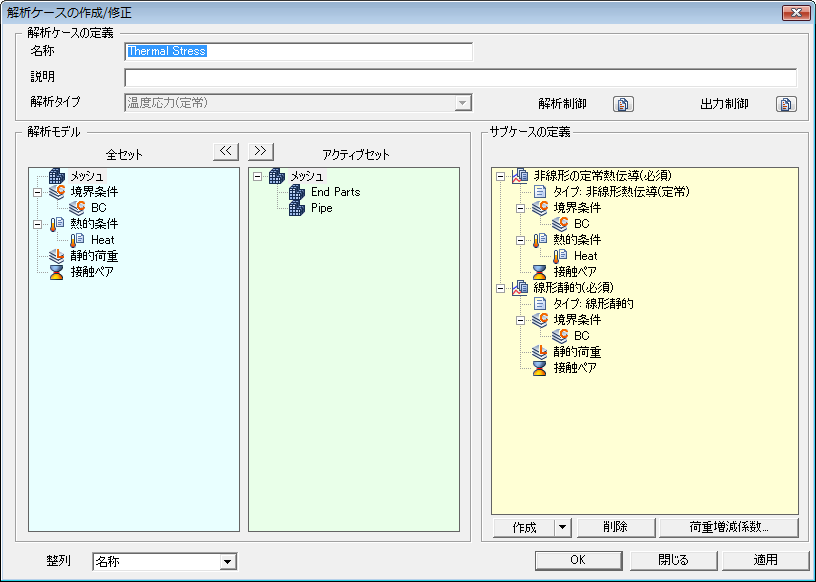This screenshot has width=816, height=582.
Task: Click BC icon under 非線形の定常熱伝導 subcase
Action: click(560, 224)
